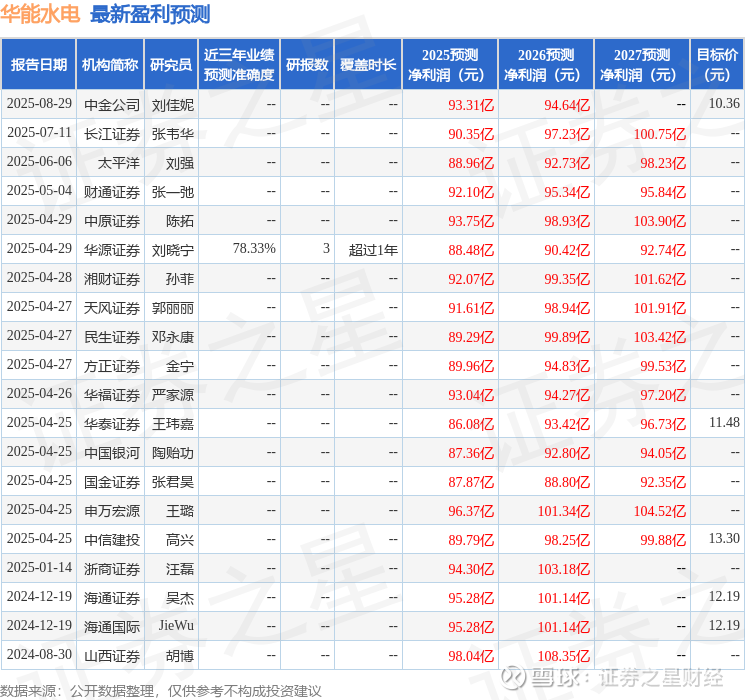Viewport: 745px width, 700px height.
Task: Click the 100.75亿 forecast value
Action: tap(660, 134)
